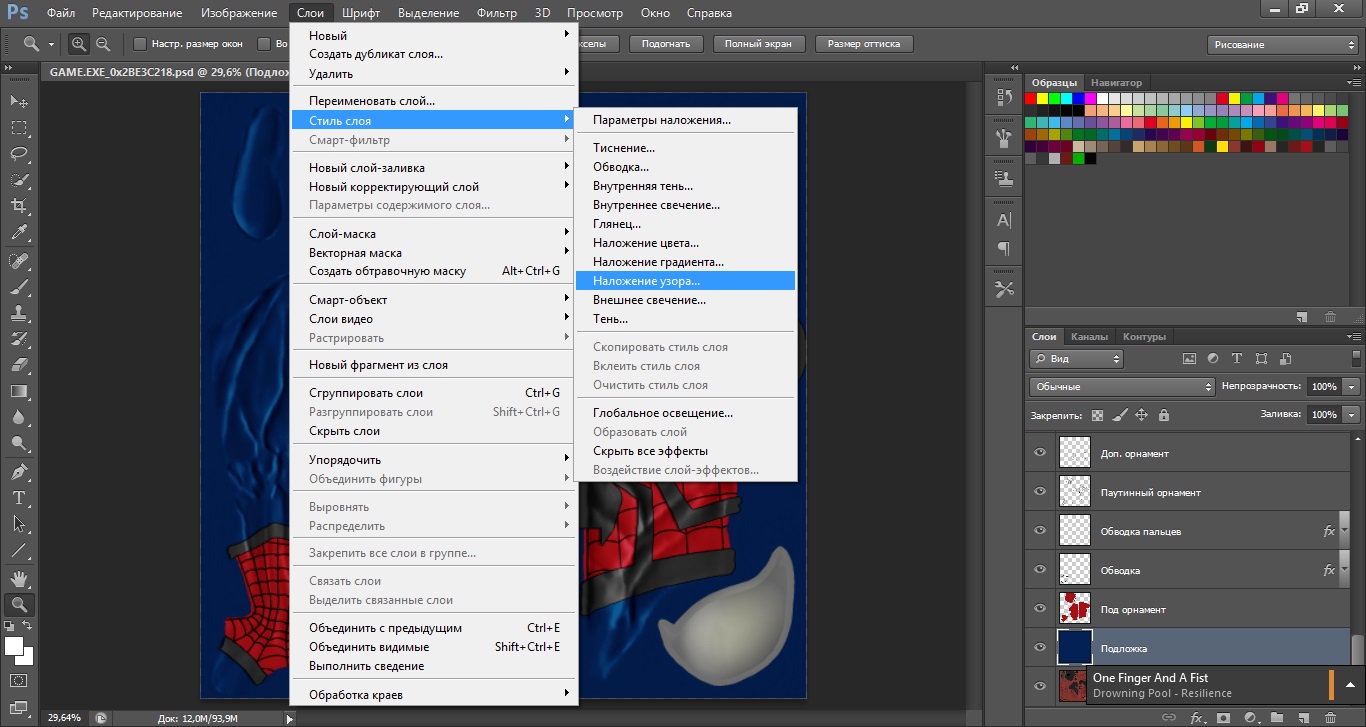1366x727 pixels.
Task: Click the Zoom Out icon in options bar
Action: click(102, 44)
